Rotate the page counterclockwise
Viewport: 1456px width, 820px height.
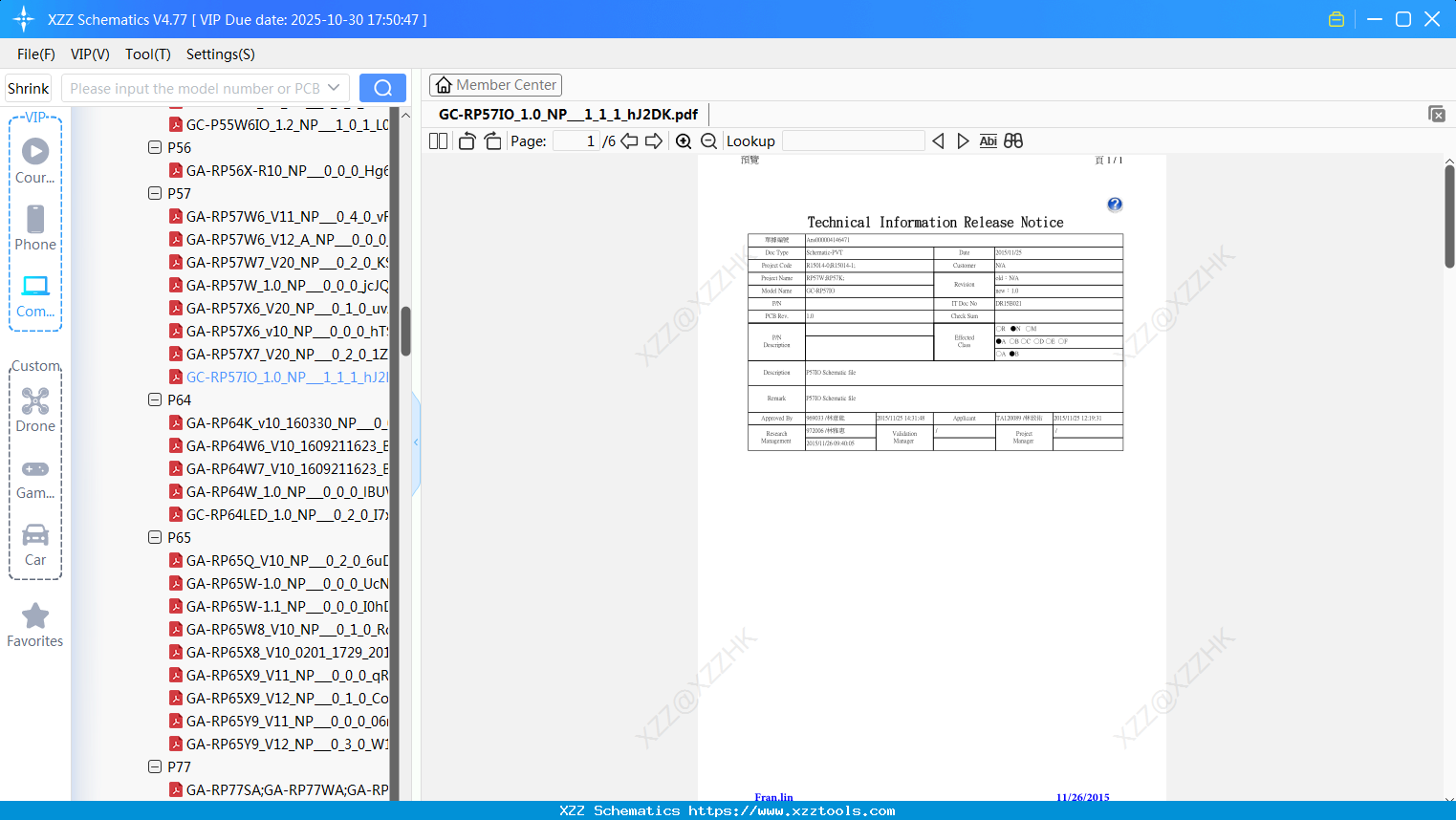[467, 141]
